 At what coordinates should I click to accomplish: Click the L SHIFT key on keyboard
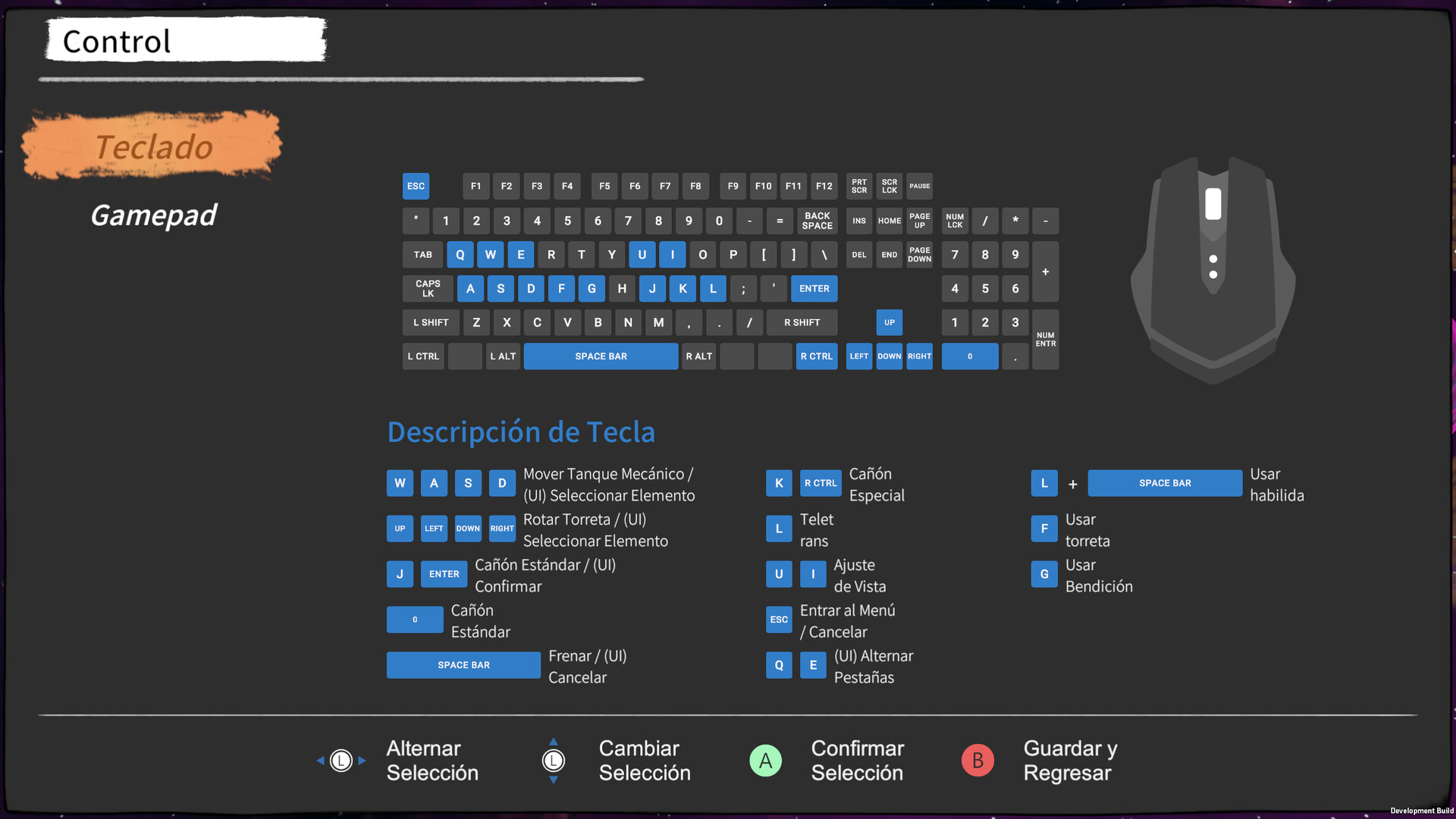[430, 322]
